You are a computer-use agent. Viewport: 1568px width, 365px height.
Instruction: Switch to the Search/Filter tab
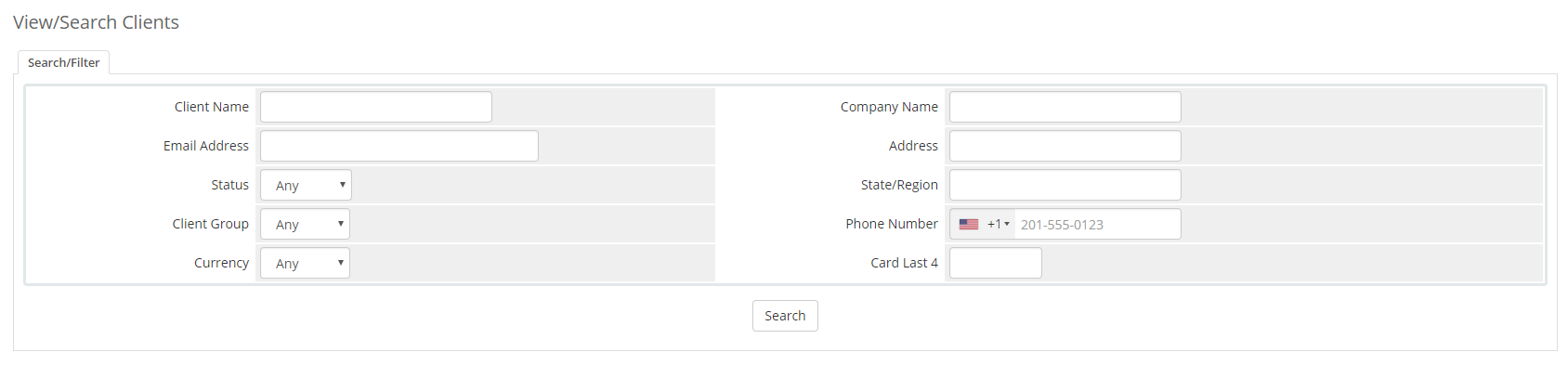tap(64, 62)
